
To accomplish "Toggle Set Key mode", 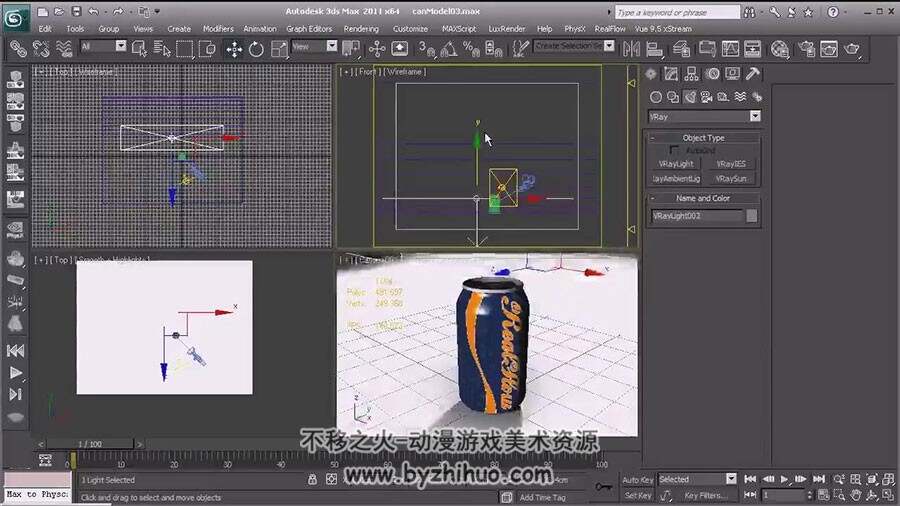I will pos(638,495).
